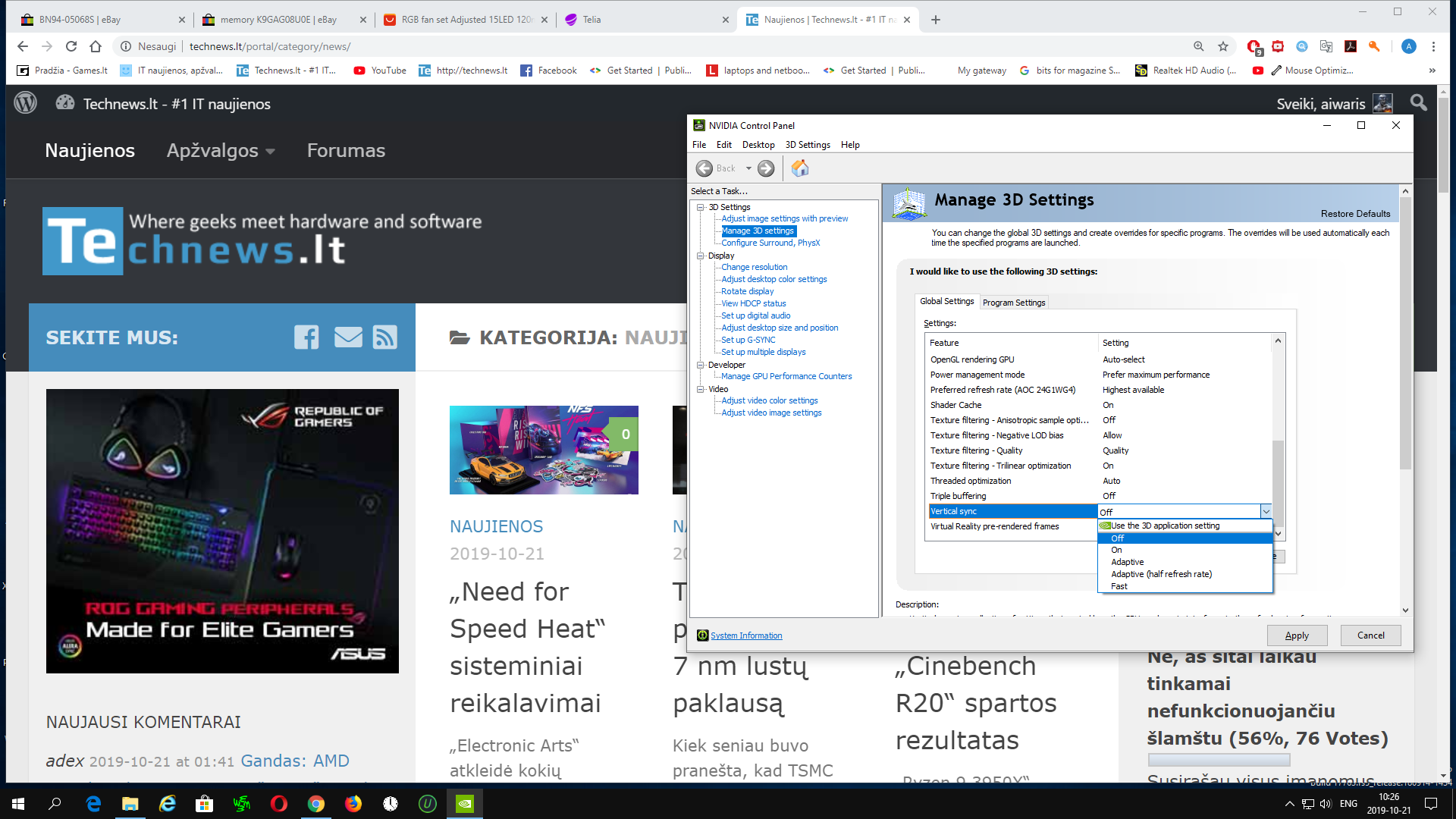1456x819 pixels.
Task: Open the Desktop menu
Action: tap(758, 145)
